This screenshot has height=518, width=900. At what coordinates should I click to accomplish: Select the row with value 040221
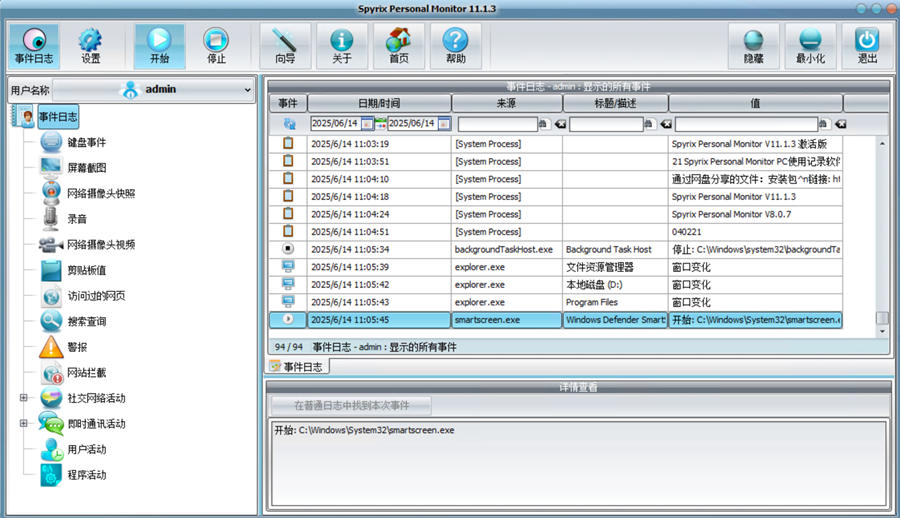tap(556, 231)
